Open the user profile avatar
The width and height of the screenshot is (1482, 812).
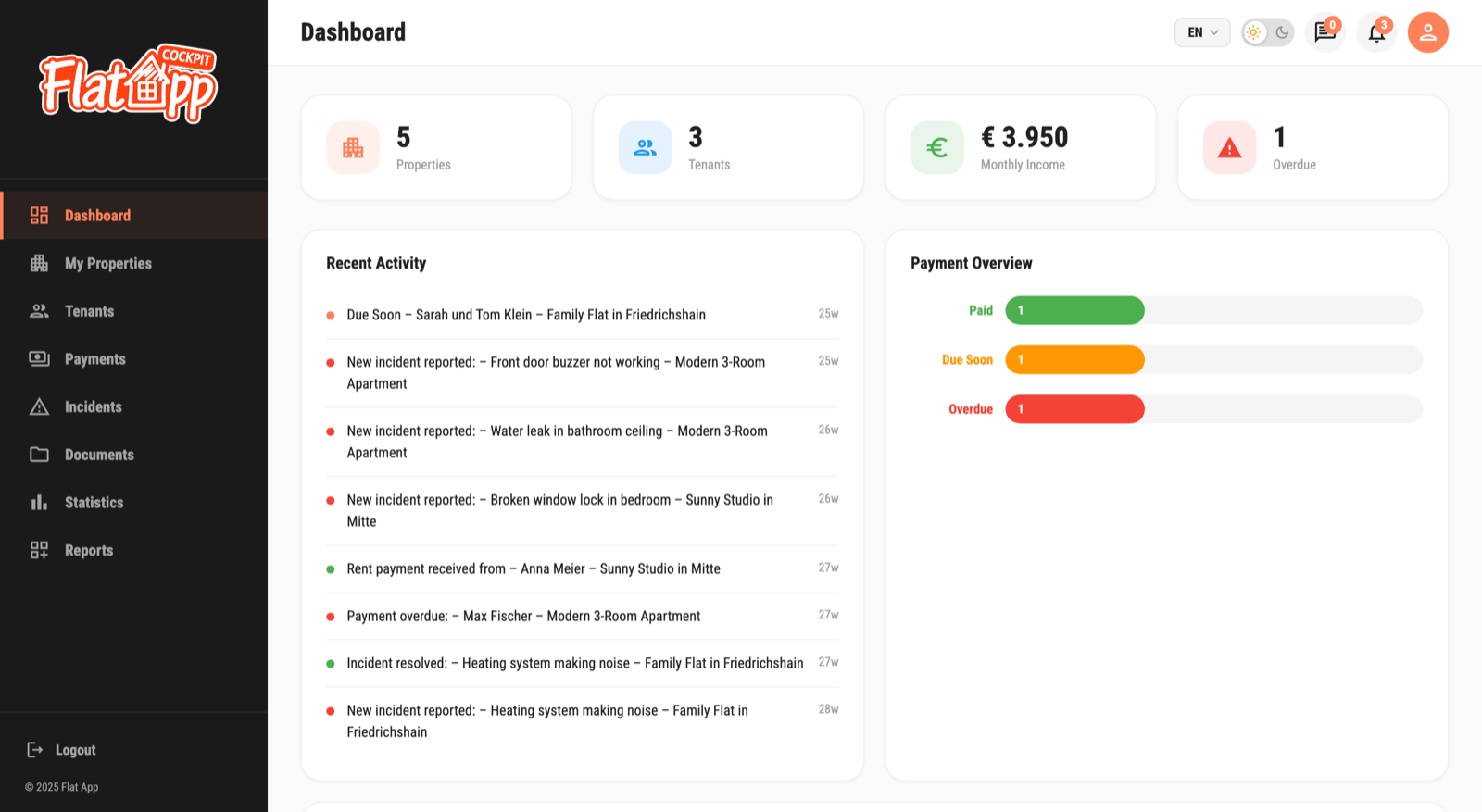click(1428, 32)
